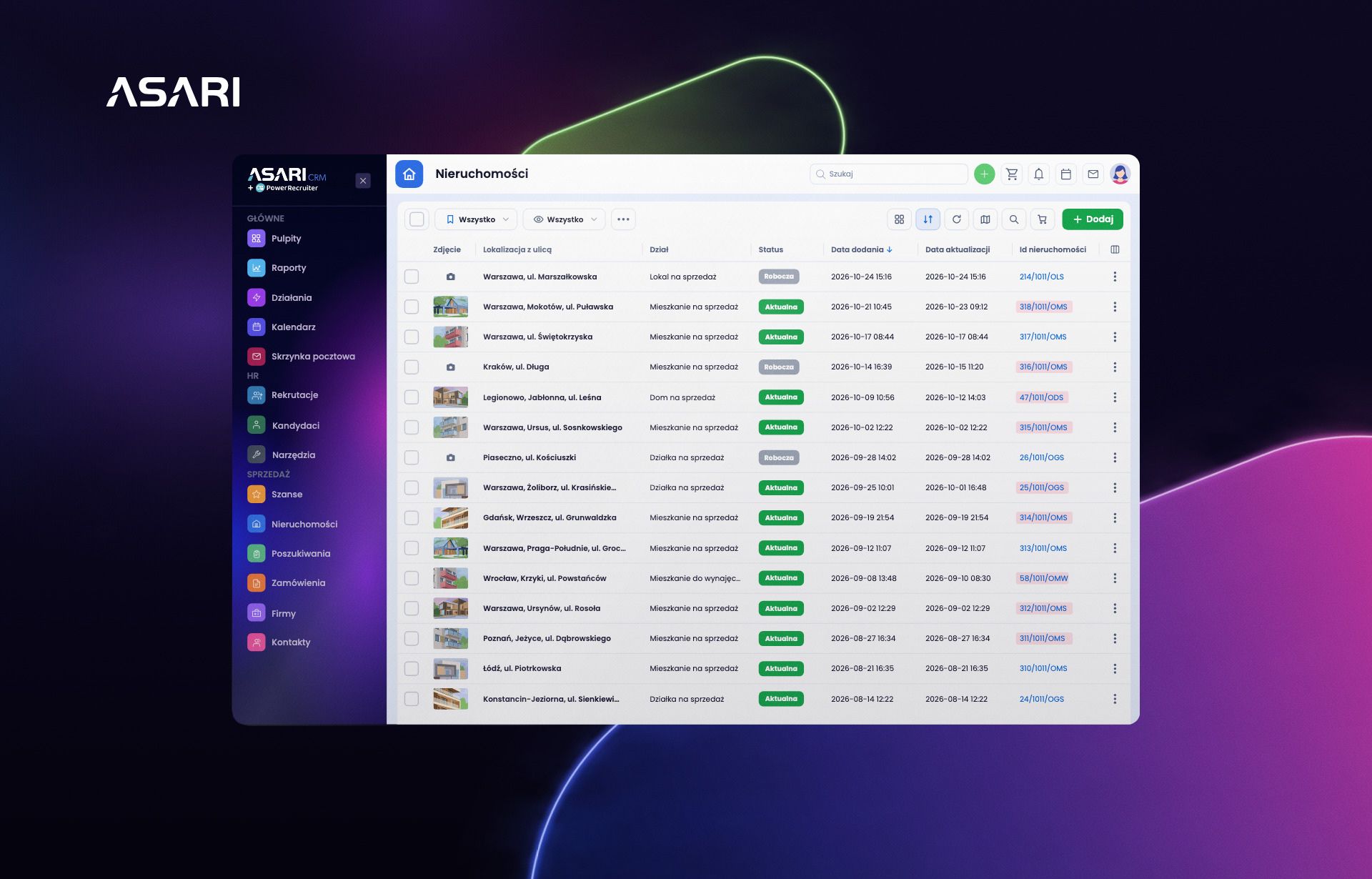Click the Szukaj search field
1372x879 pixels.
(888, 174)
